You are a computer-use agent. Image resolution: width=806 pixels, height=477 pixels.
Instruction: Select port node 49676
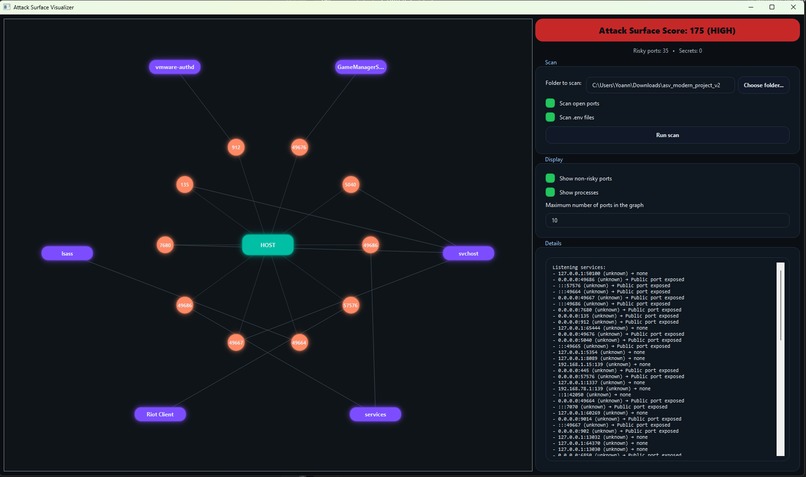coord(299,148)
